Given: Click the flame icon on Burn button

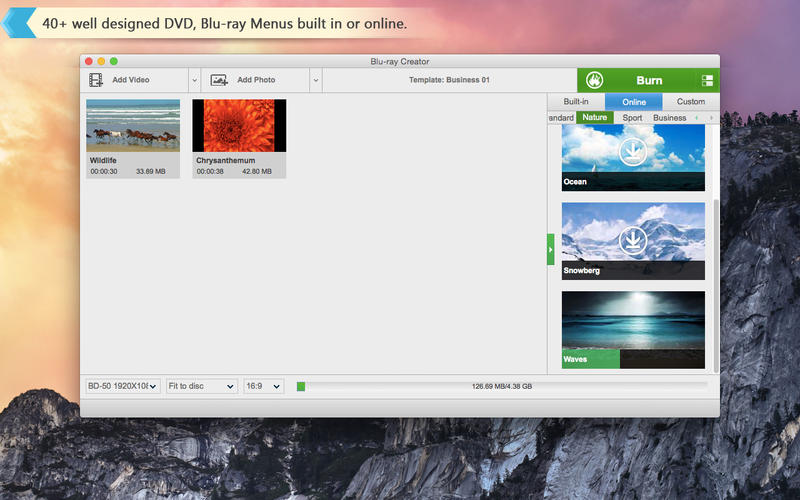Looking at the screenshot, I should (x=594, y=80).
